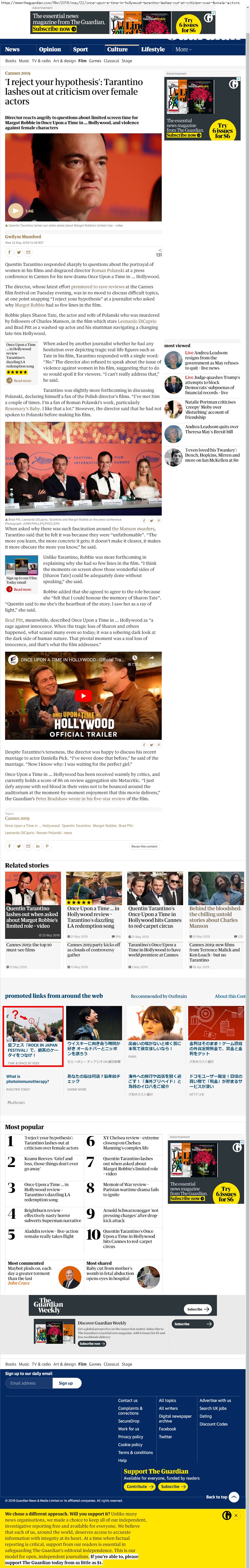Share on Twitter in bottom share row
The image size is (250, 1568).
click(19, 846)
